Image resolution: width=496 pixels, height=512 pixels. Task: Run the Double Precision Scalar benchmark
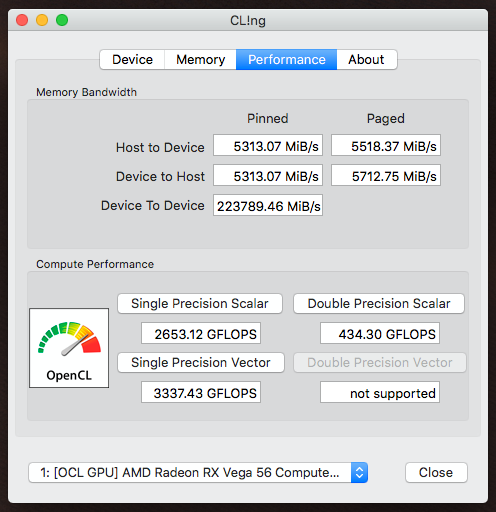click(379, 303)
